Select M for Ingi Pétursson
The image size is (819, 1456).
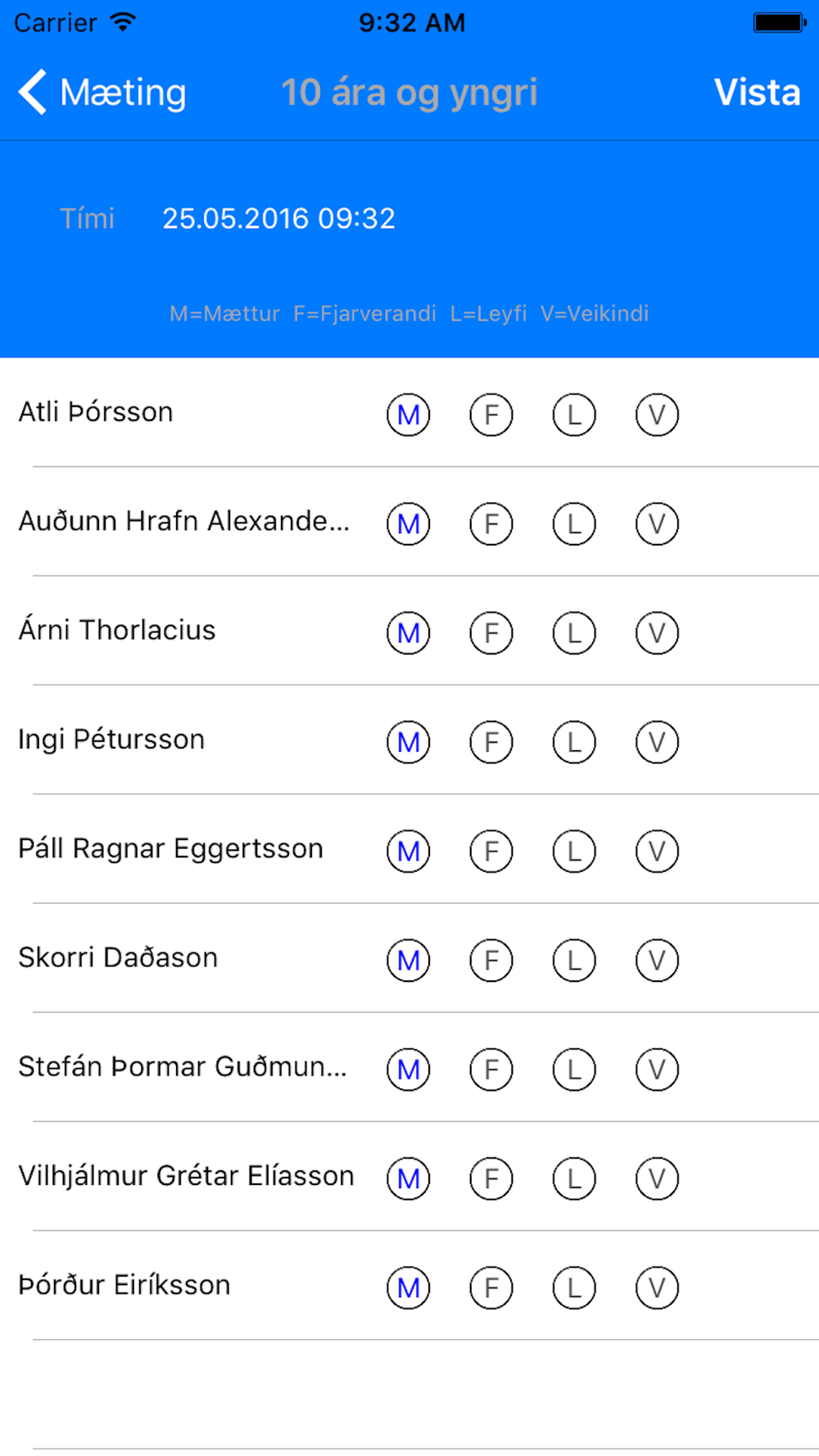(409, 742)
